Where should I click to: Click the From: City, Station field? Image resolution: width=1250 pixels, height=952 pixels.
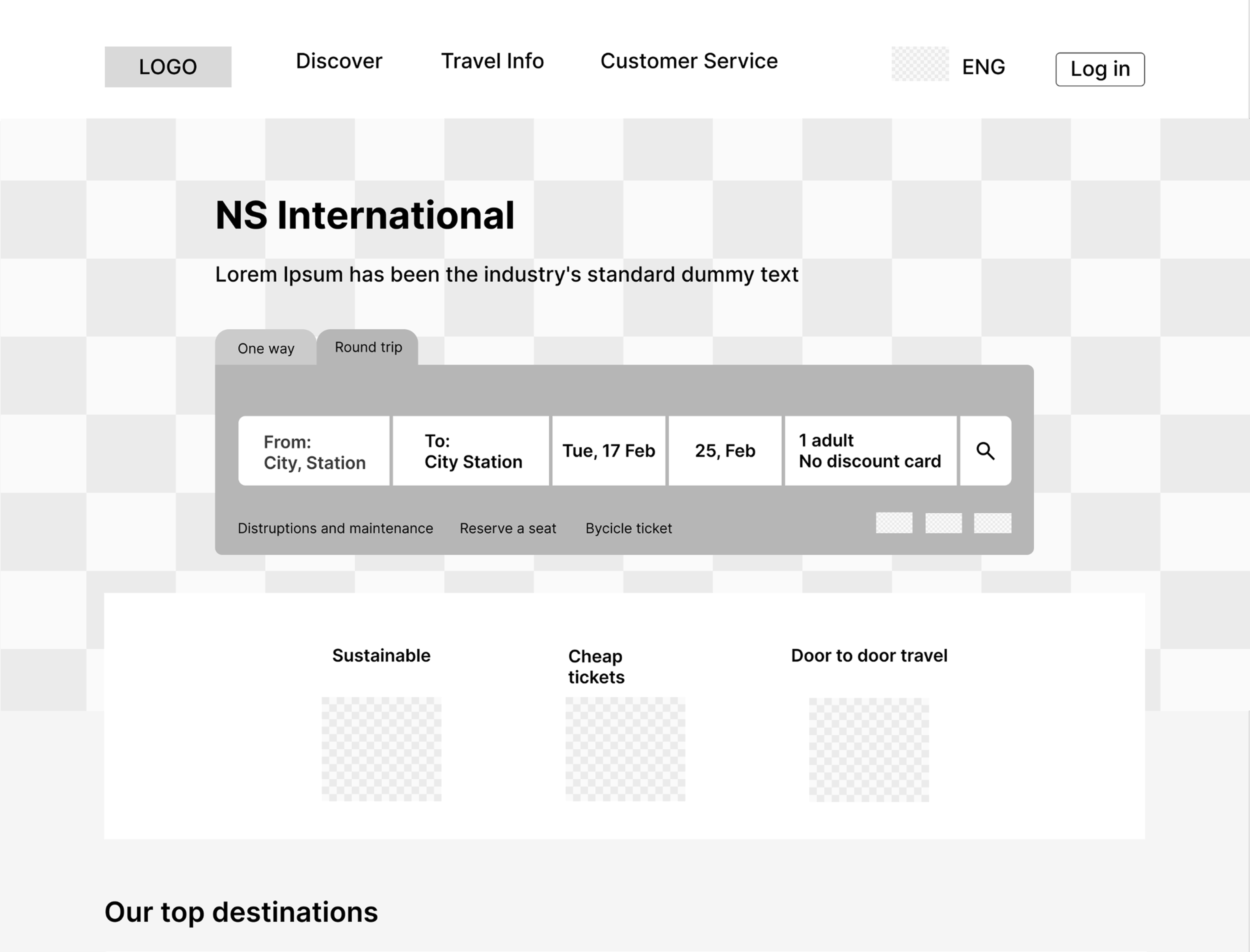[314, 451]
